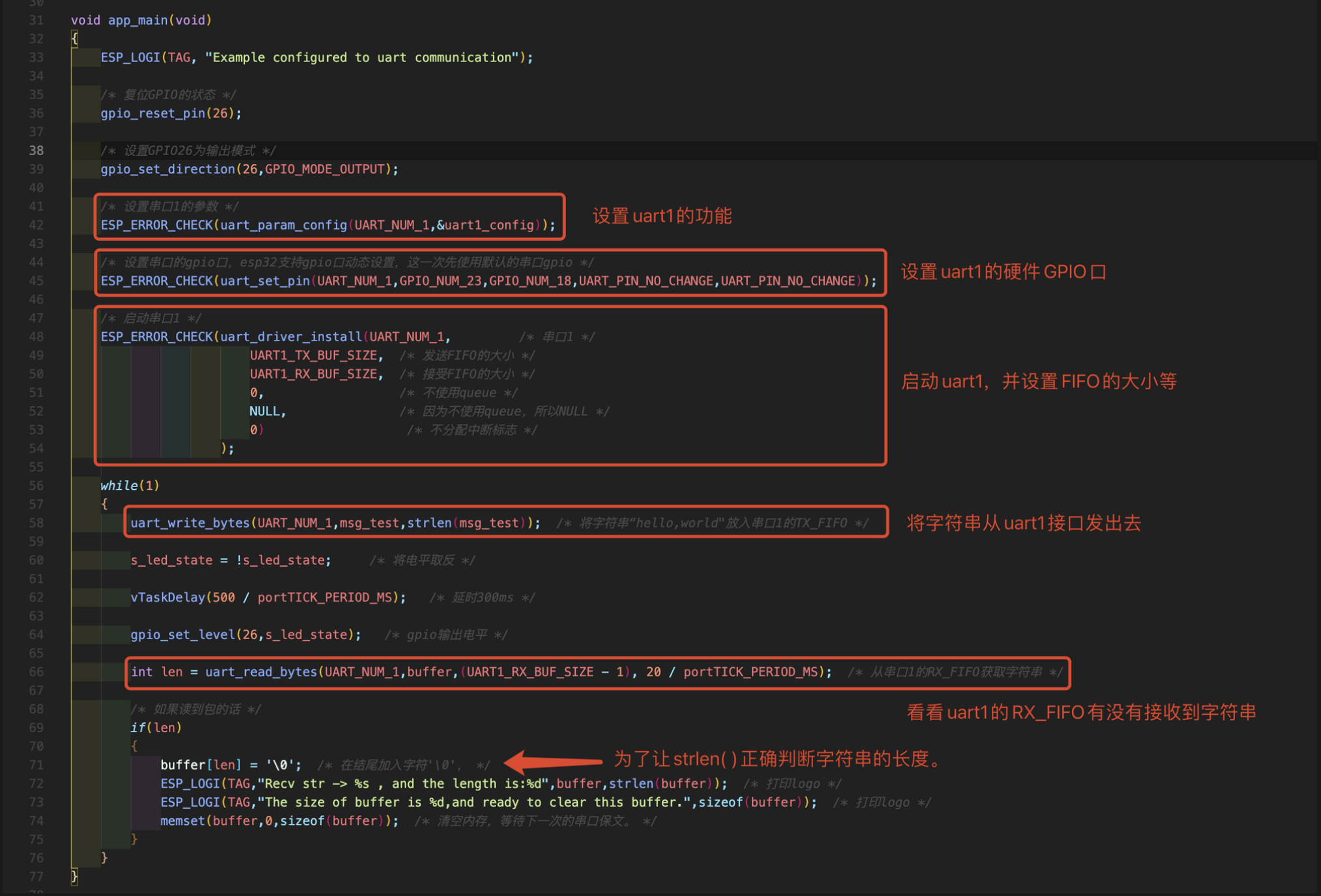This screenshot has height=896, width=1321.
Task: Click line number 38 in the gutter
Action: 37,151
